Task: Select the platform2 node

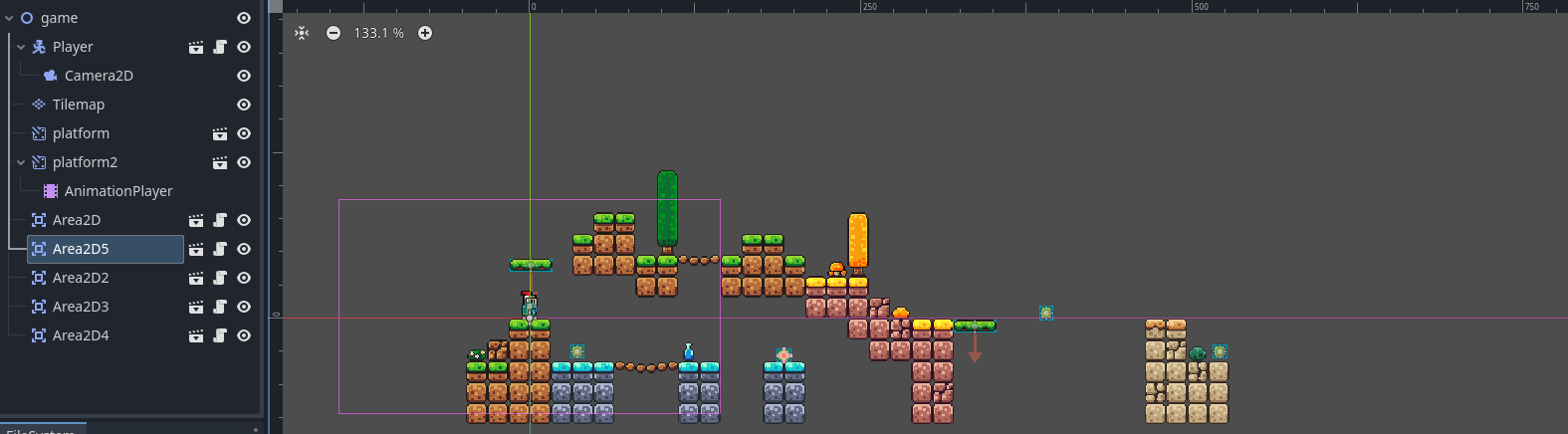Action: click(x=85, y=162)
